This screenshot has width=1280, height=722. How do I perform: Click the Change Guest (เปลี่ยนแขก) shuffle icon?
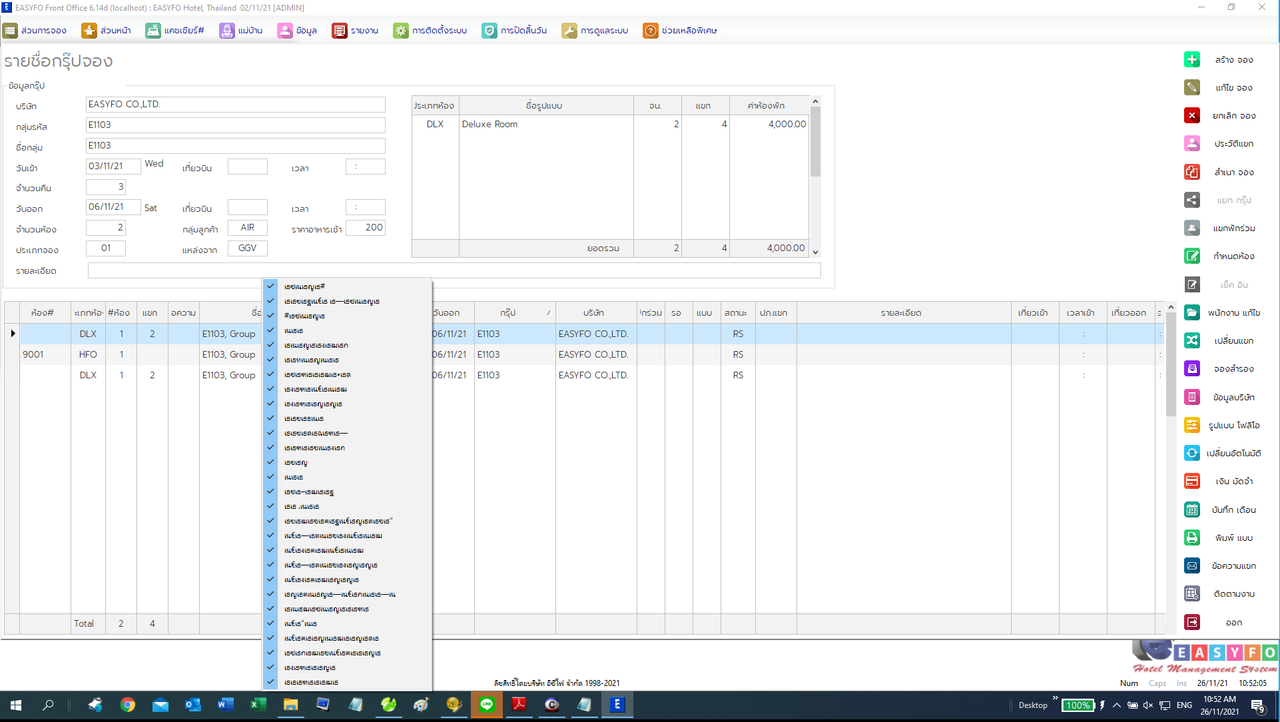1192,341
